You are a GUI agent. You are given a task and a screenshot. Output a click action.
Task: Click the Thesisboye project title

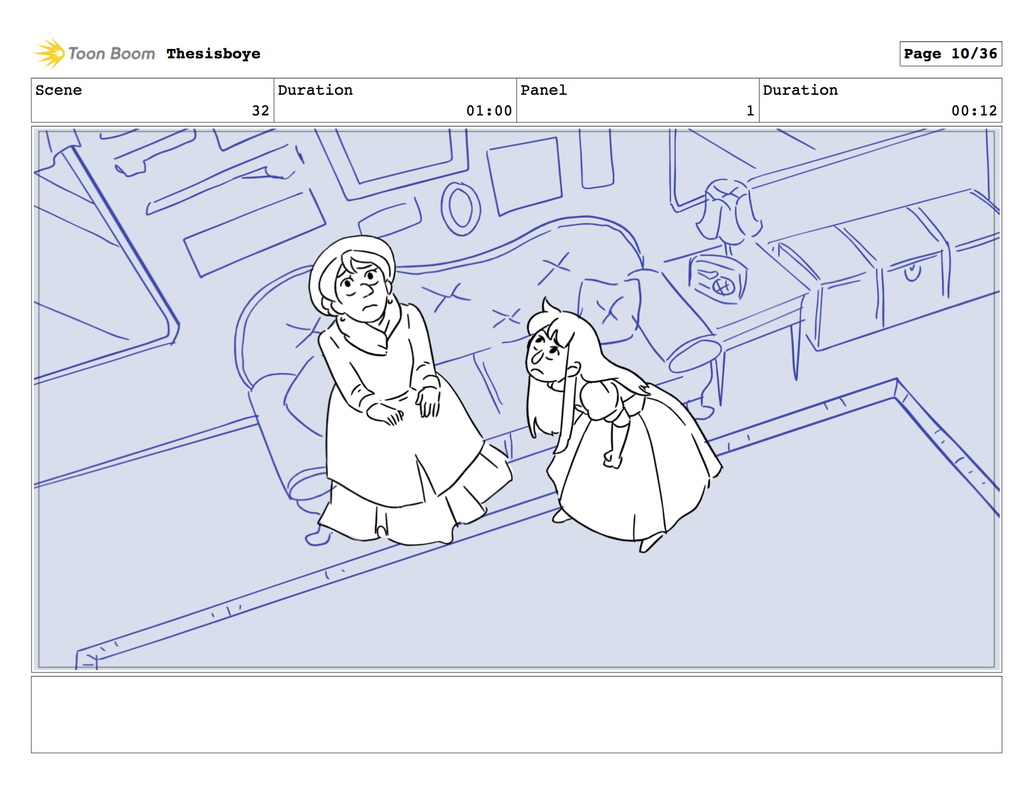coord(213,53)
